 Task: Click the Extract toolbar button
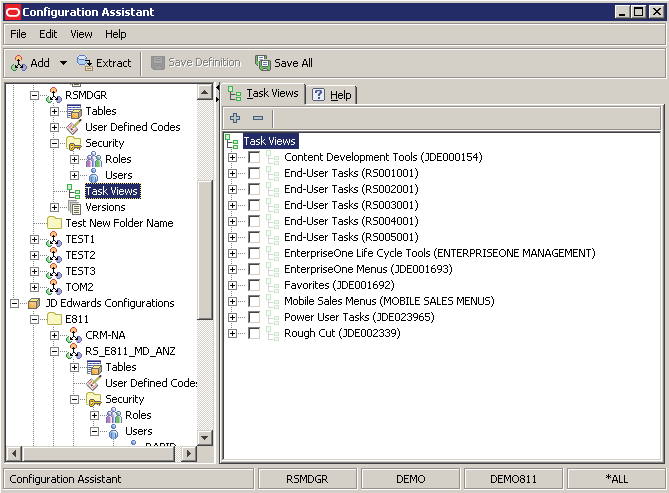tap(104, 63)
